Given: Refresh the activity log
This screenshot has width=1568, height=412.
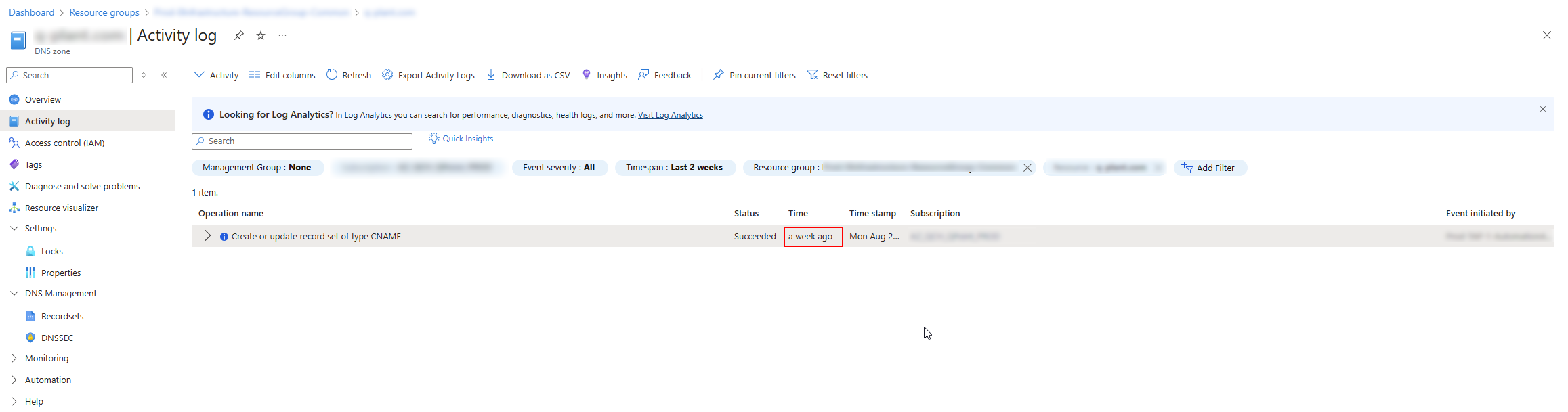Looking at the screenshot, I should tap(349, 75).
